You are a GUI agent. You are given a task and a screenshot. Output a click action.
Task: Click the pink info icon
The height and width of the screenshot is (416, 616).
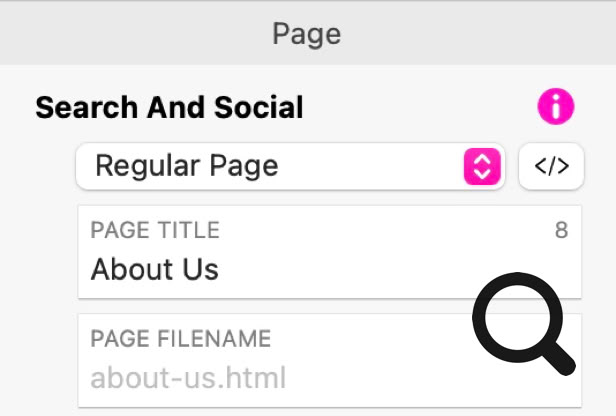(x=556, y=106)
